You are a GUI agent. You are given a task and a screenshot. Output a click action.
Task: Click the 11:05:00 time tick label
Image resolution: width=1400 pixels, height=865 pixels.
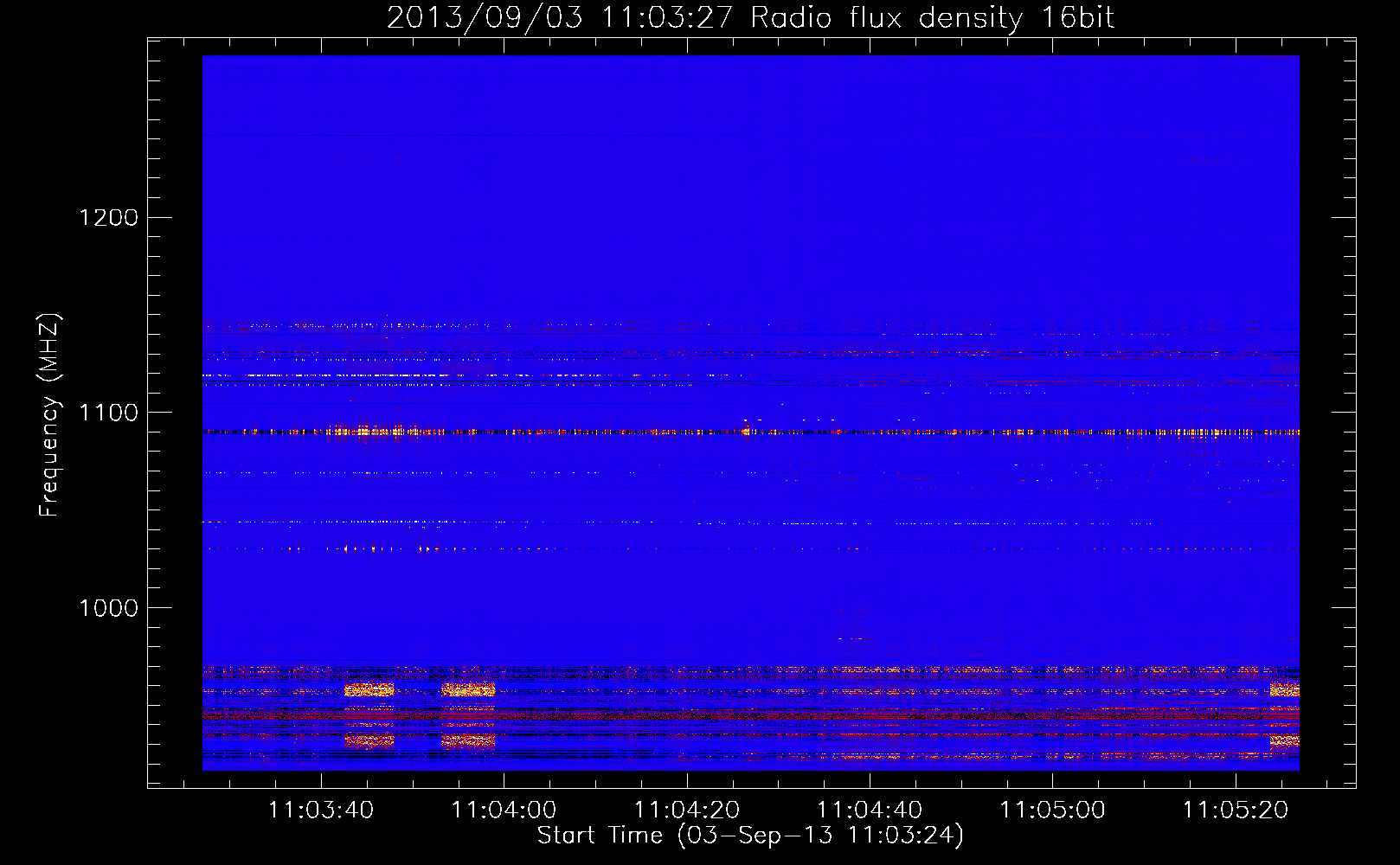(1053, 811)
